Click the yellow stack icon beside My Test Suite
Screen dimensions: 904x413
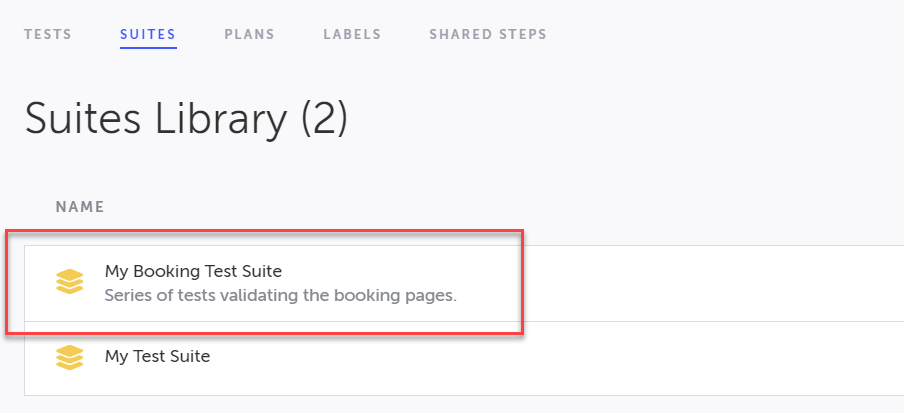69,356
